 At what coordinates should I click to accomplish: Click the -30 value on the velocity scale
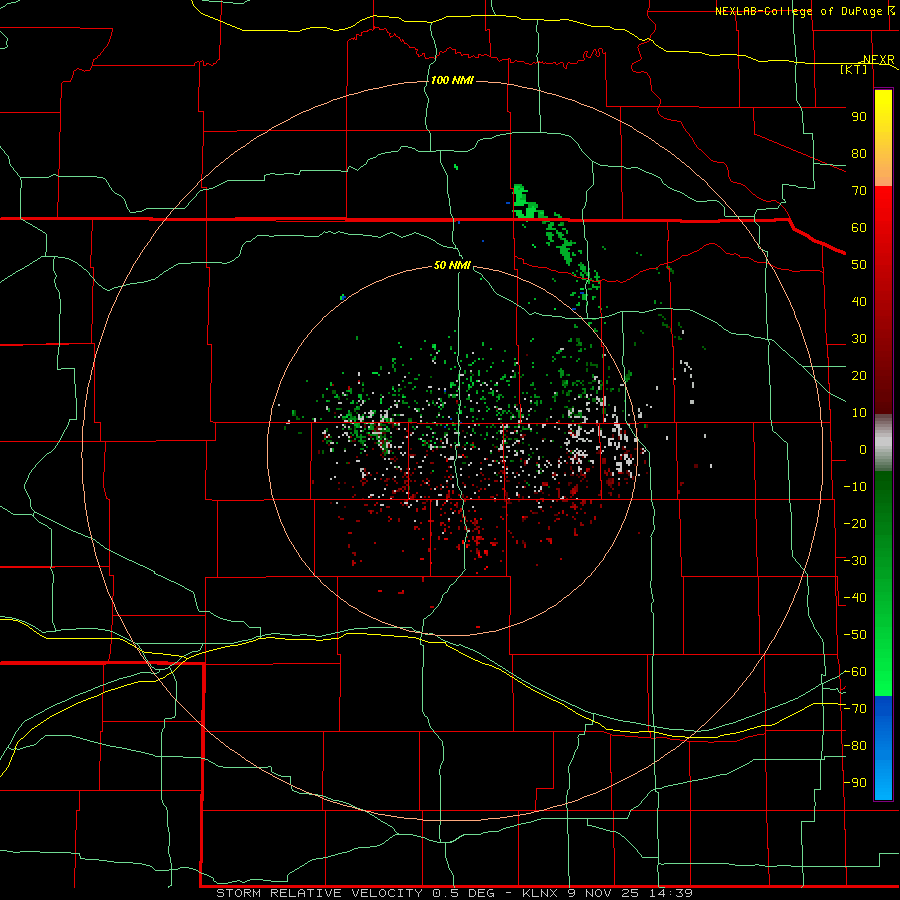(855, 561)
